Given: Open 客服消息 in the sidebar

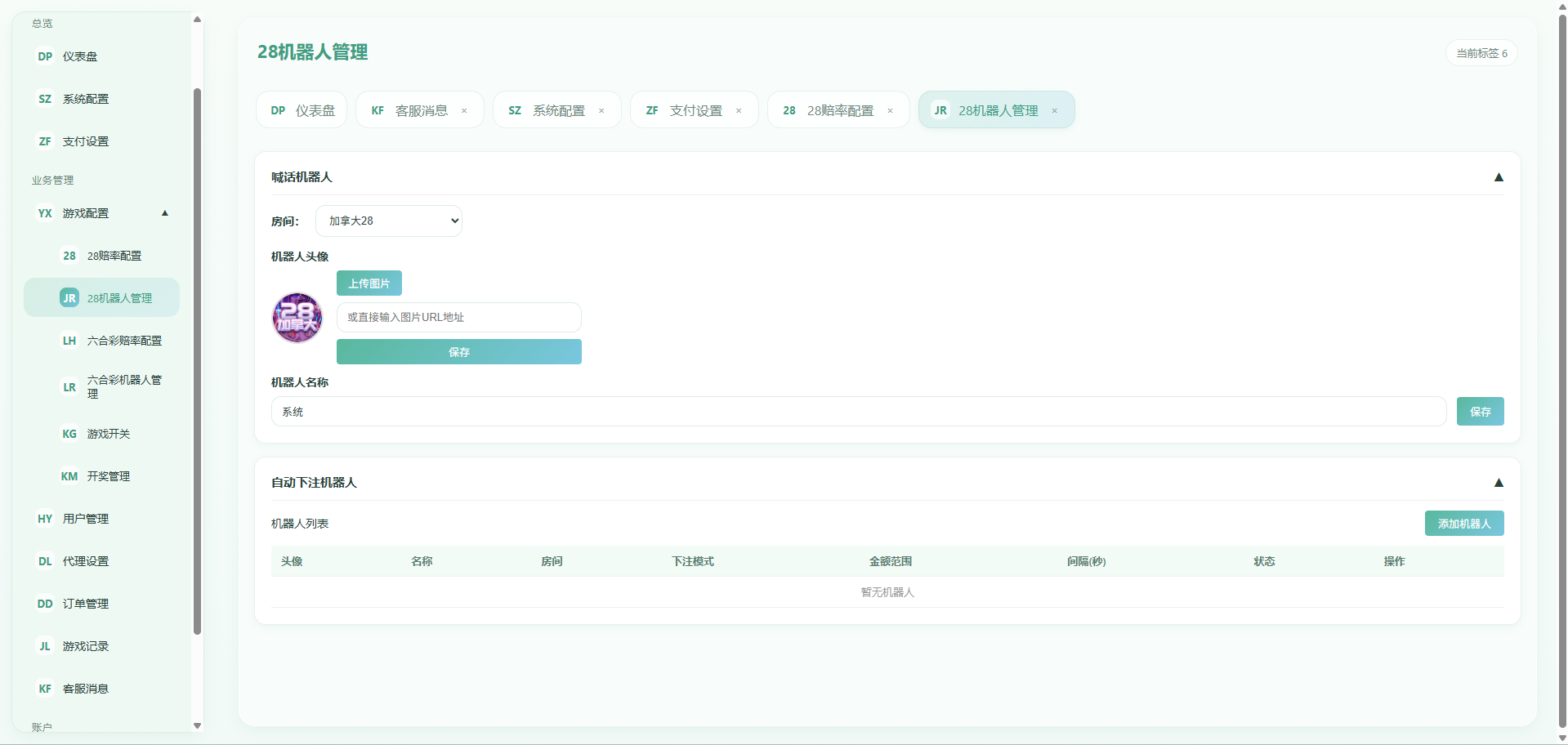Looking at the screenshot, I should (101, 689).
